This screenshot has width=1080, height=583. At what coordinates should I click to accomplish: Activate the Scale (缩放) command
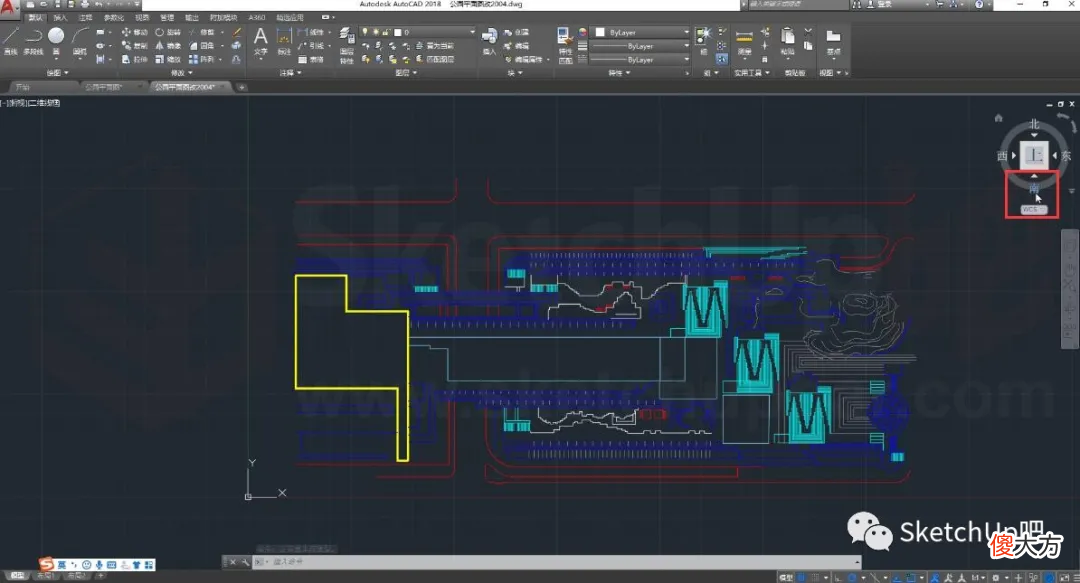[x=167, y=59]
